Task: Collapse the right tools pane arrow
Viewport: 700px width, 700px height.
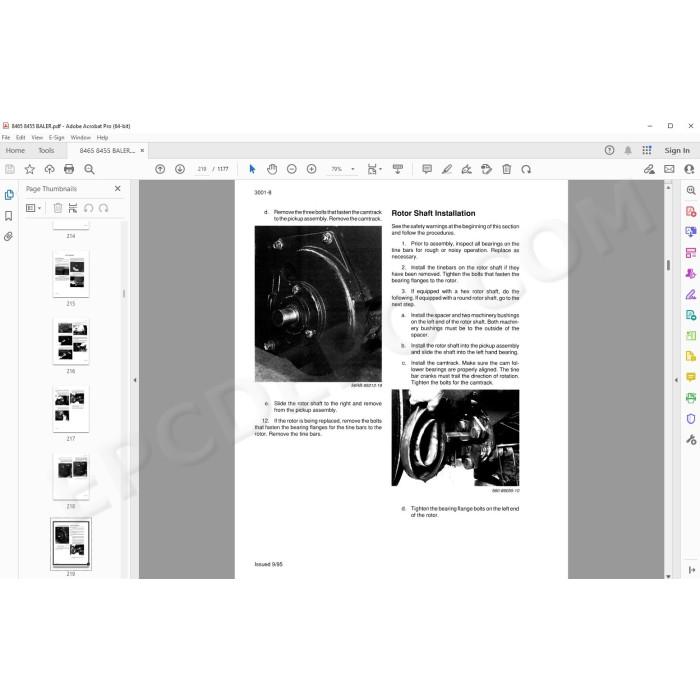Action: (676, 380)
